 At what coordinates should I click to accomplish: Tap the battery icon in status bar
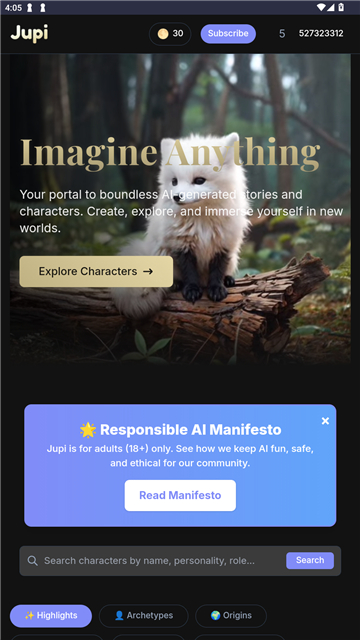[x=341, y=7]
